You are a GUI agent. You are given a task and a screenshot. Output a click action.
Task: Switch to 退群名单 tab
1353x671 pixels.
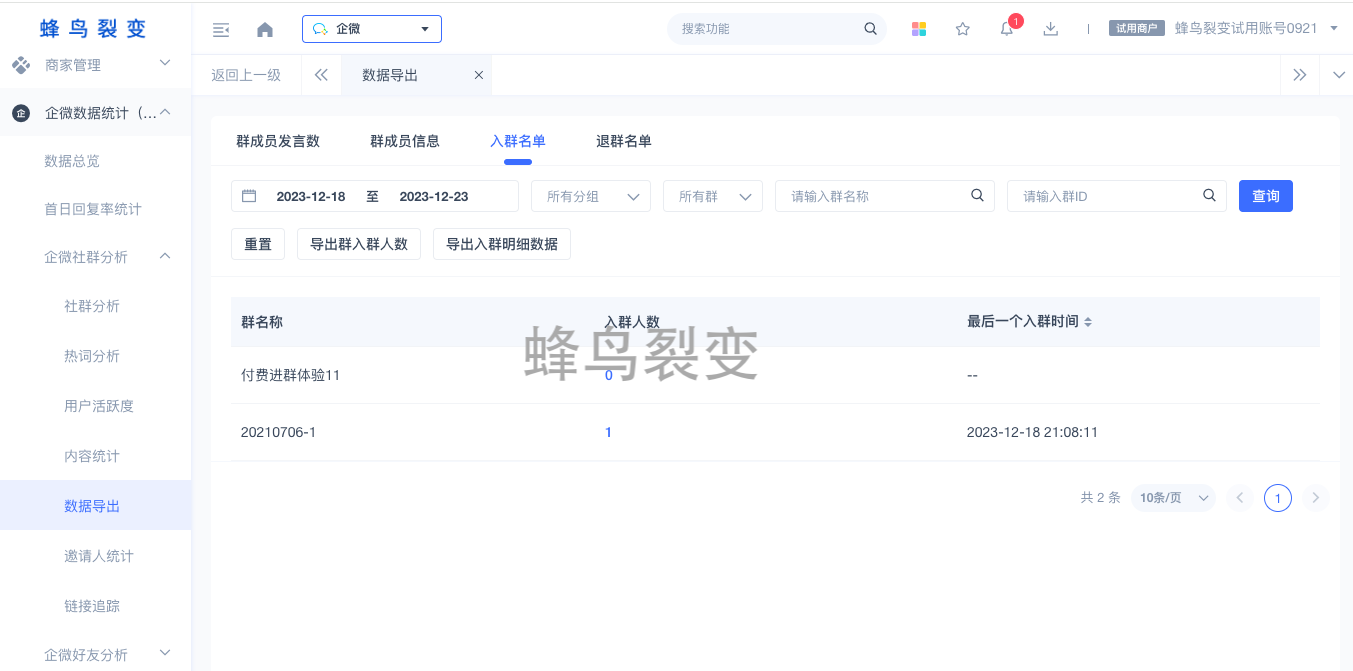pos(624,141)
